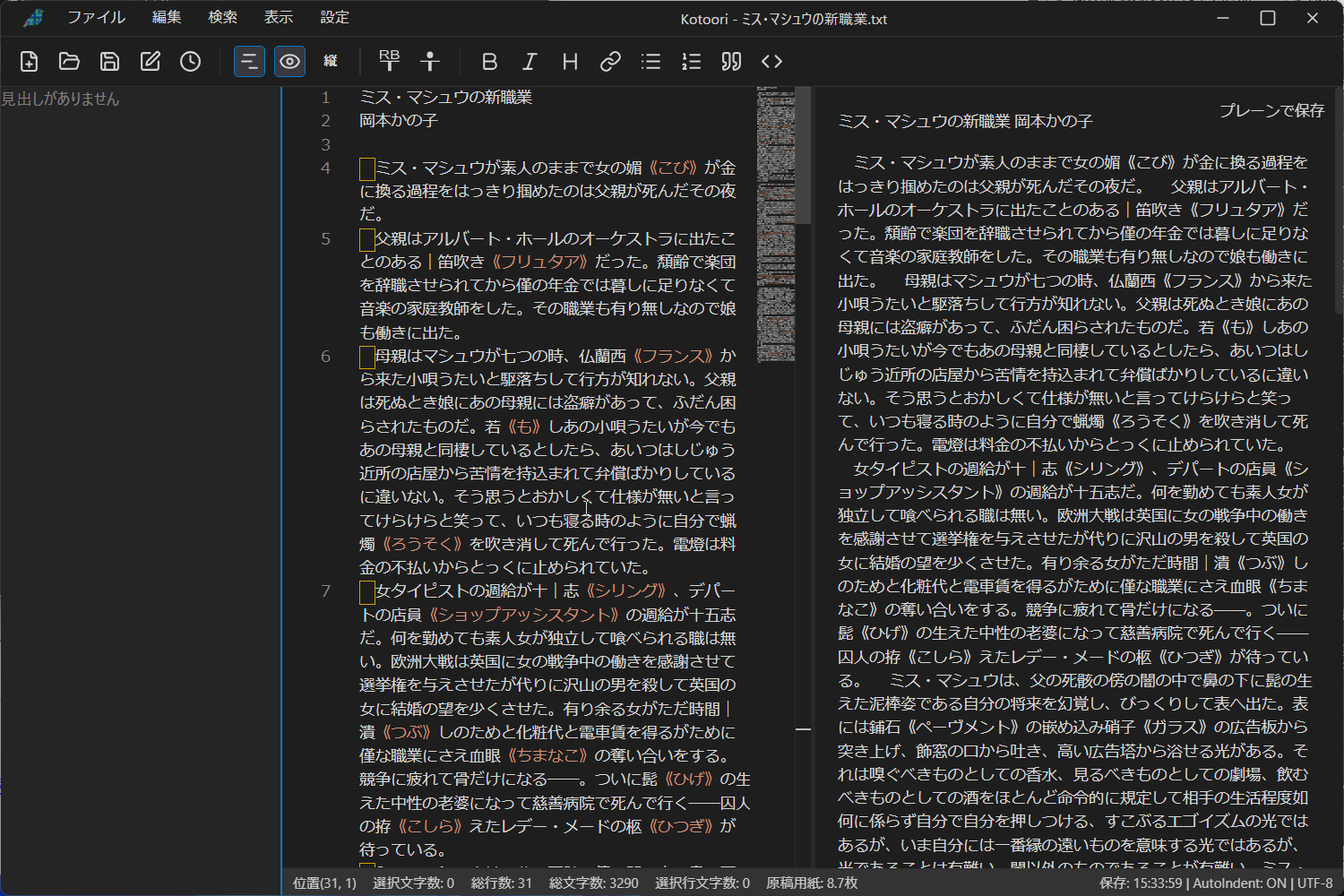Open the 検索 menu

222,18
